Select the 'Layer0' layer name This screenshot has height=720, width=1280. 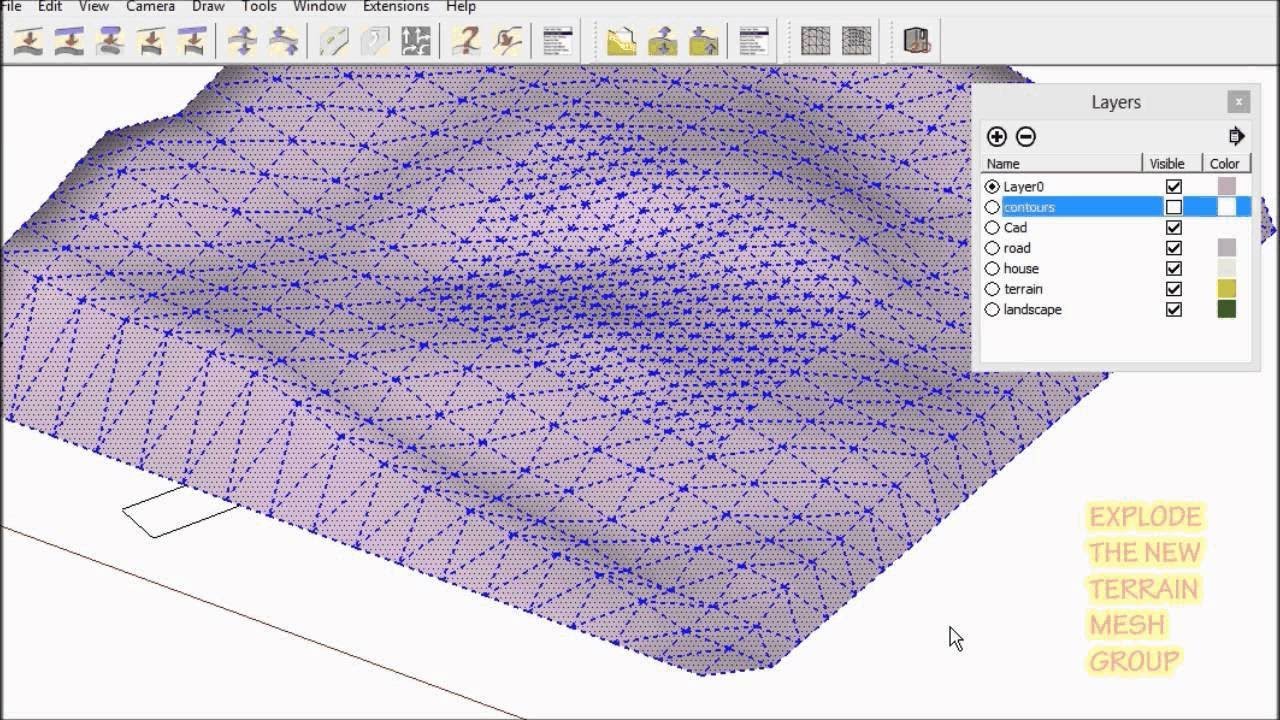(1023, 187)
